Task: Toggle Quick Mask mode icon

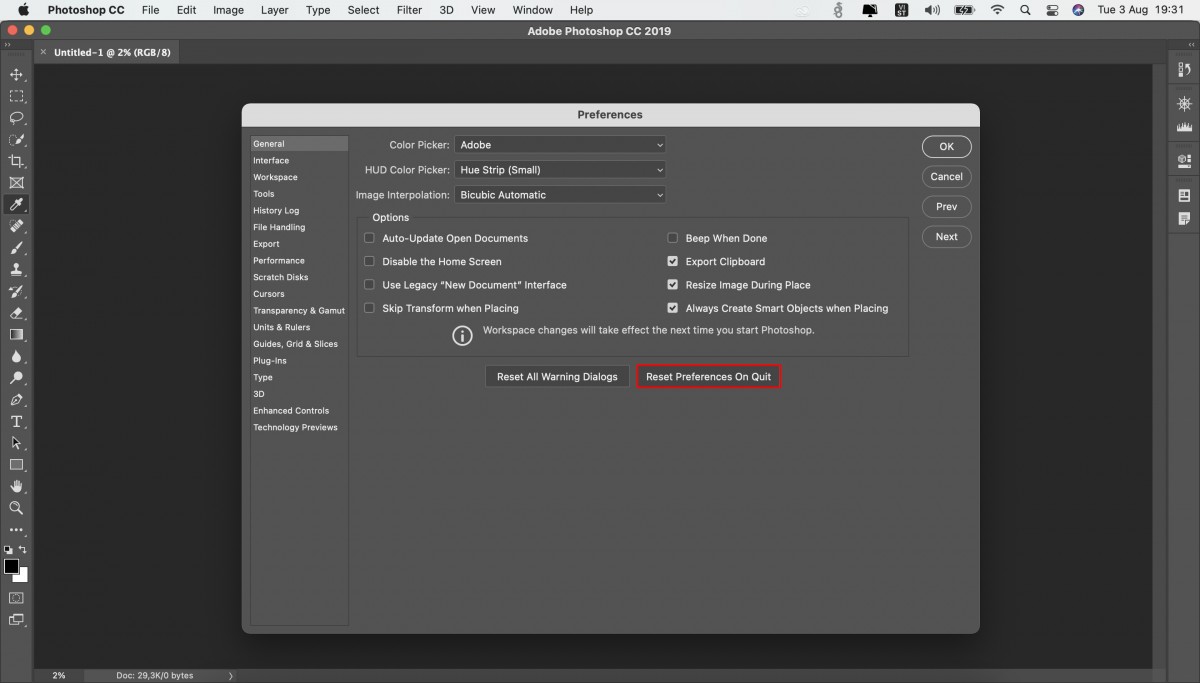Action: point(16,598)
